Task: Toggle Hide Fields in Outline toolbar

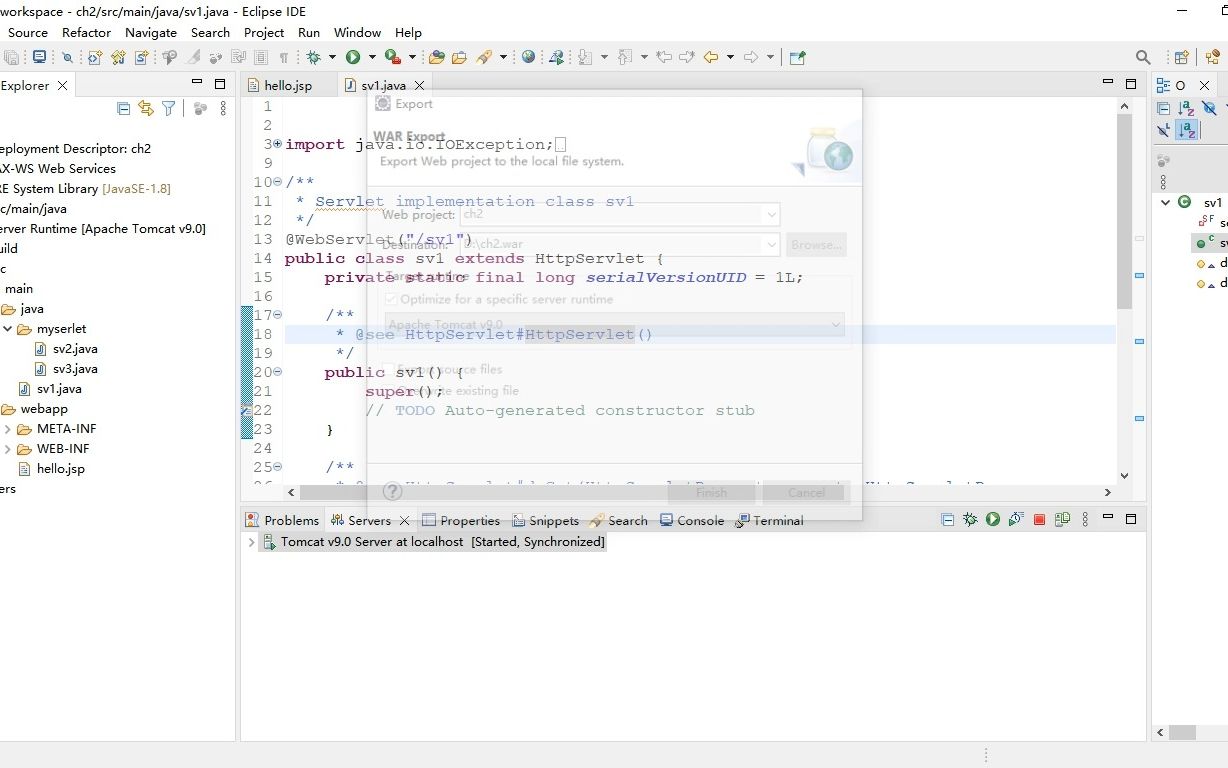Action: click(1209, 109)
